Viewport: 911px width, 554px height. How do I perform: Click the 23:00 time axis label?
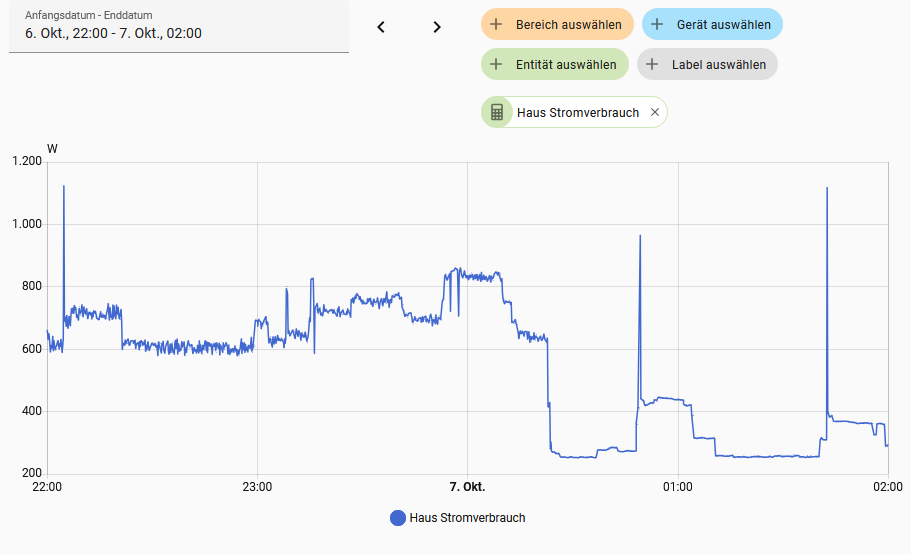point(257,488)
